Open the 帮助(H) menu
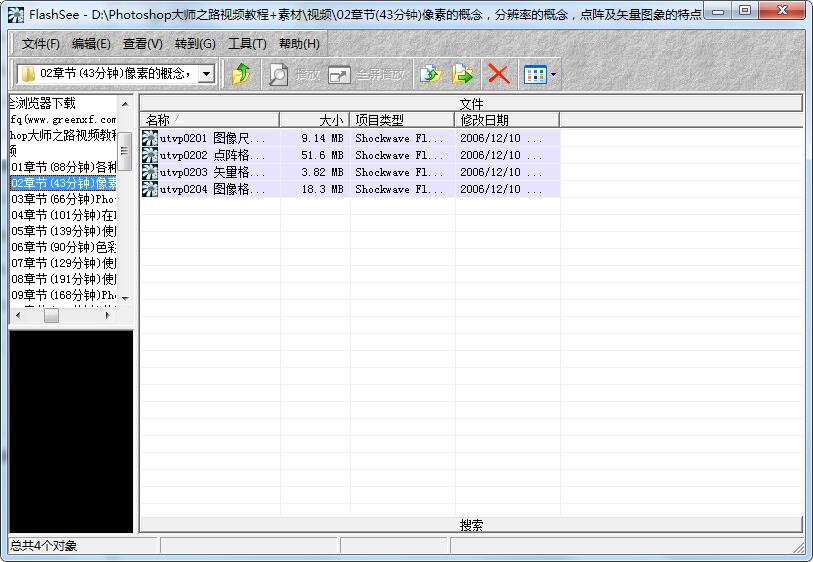 tap(299, 44)
